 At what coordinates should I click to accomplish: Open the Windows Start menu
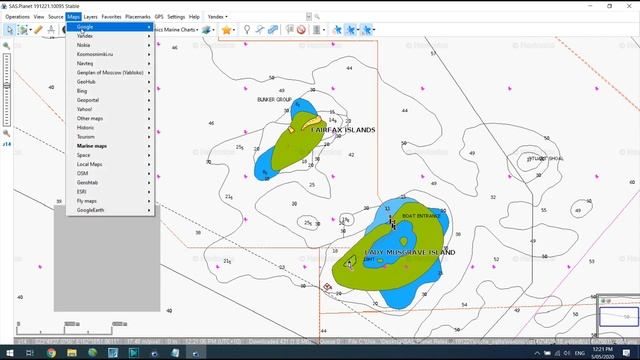pos(9,353)
